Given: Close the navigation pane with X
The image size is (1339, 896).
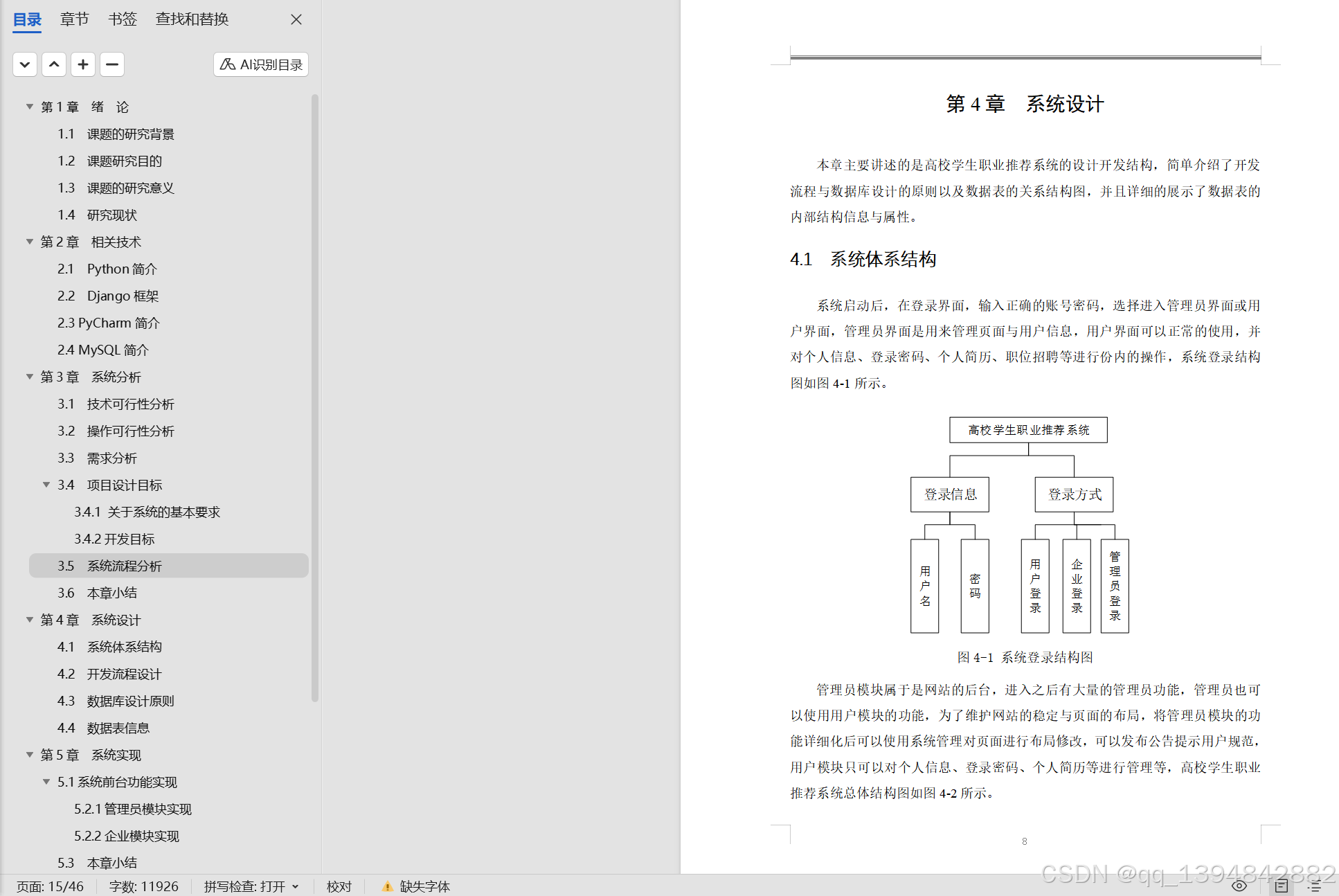Looking at the screenshot, I should click(296, 19).
